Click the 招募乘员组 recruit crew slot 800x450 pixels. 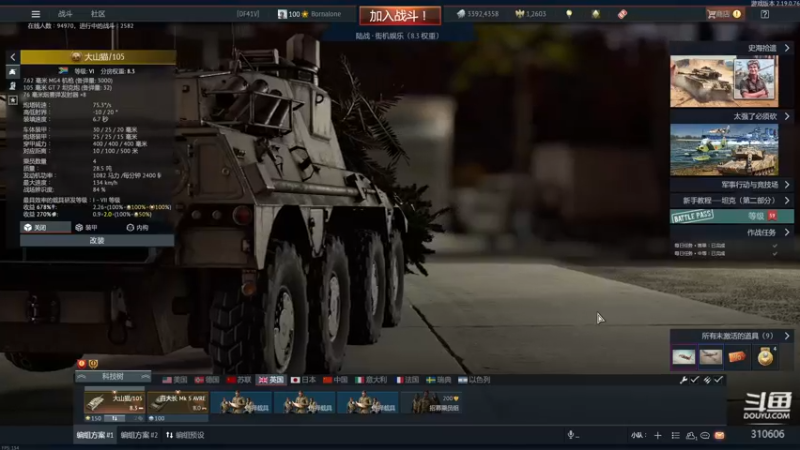pyautogui.click(x=431, y=403)
